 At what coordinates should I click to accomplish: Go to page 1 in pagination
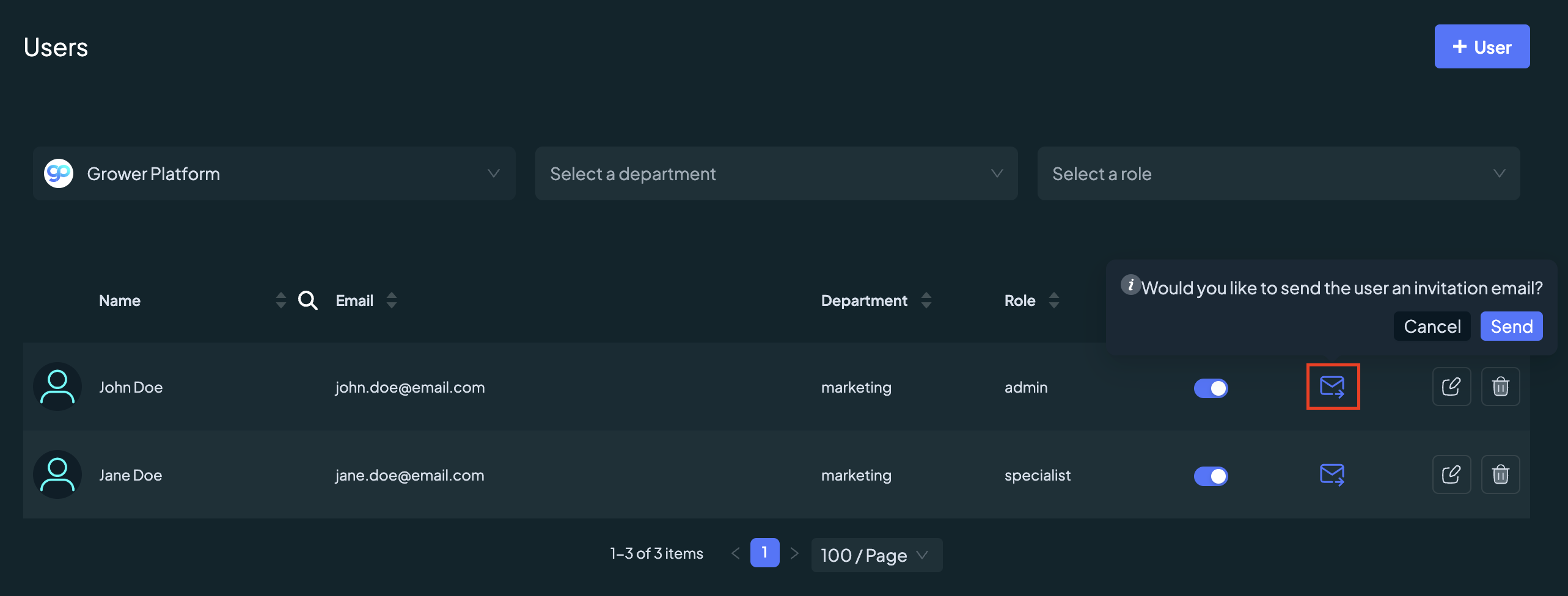(x=764, y=553)
